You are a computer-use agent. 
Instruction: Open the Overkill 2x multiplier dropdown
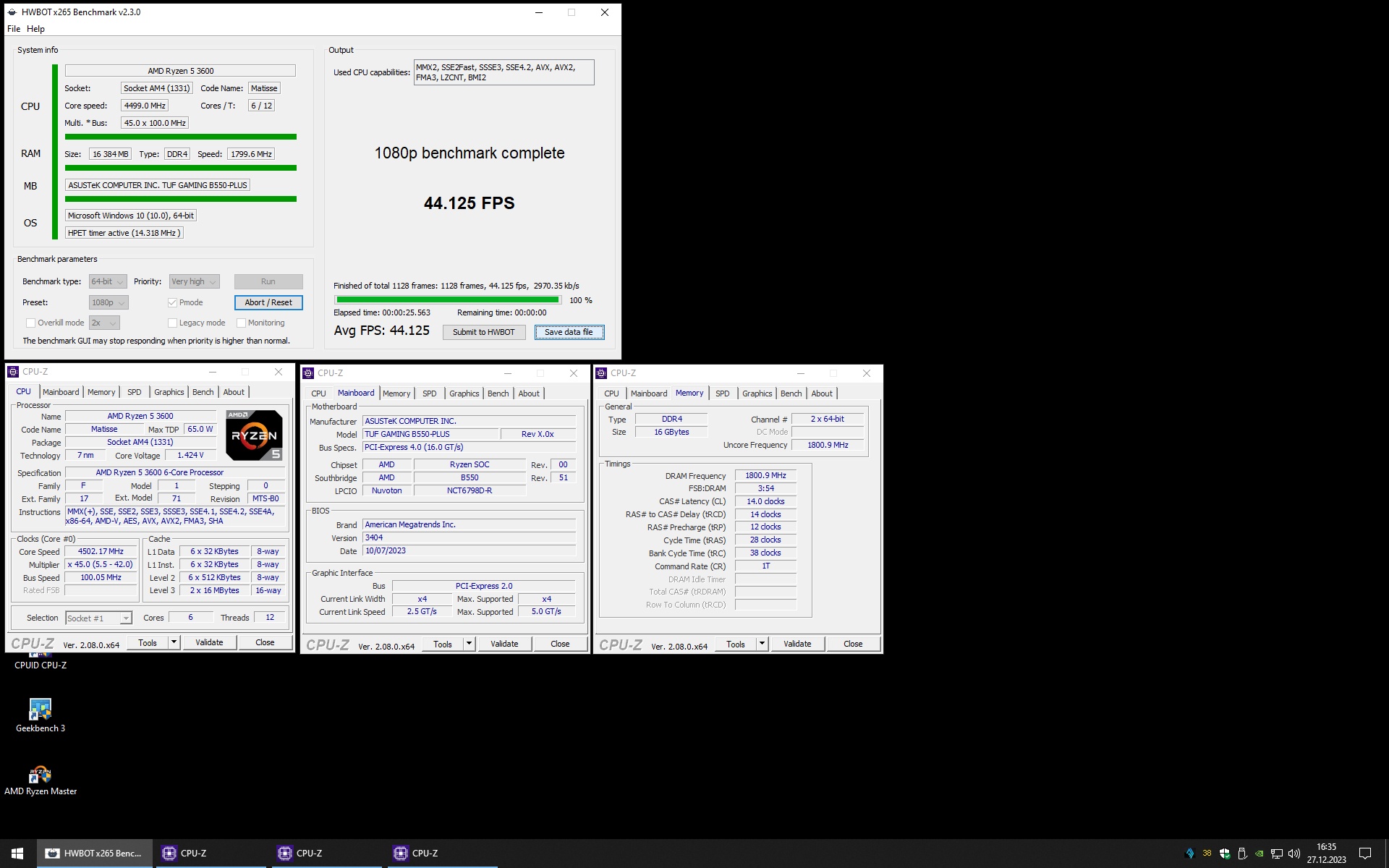(104, 323)
